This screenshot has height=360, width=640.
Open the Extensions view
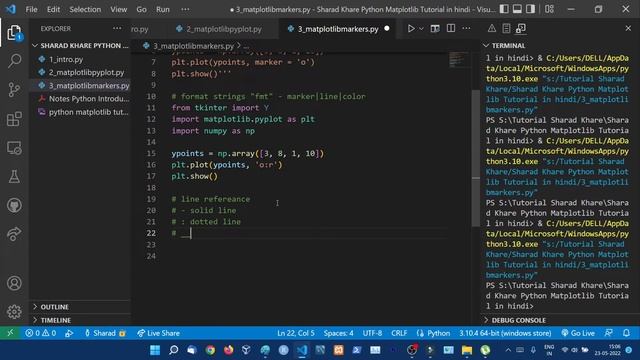(x=14, y=119)
